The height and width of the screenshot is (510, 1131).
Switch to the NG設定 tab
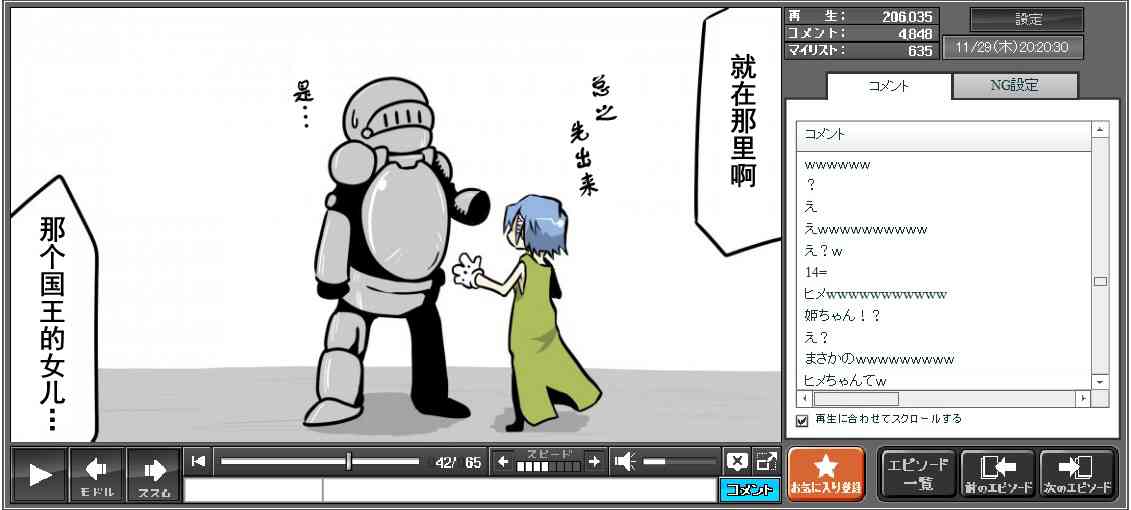tap(1014, 86)
